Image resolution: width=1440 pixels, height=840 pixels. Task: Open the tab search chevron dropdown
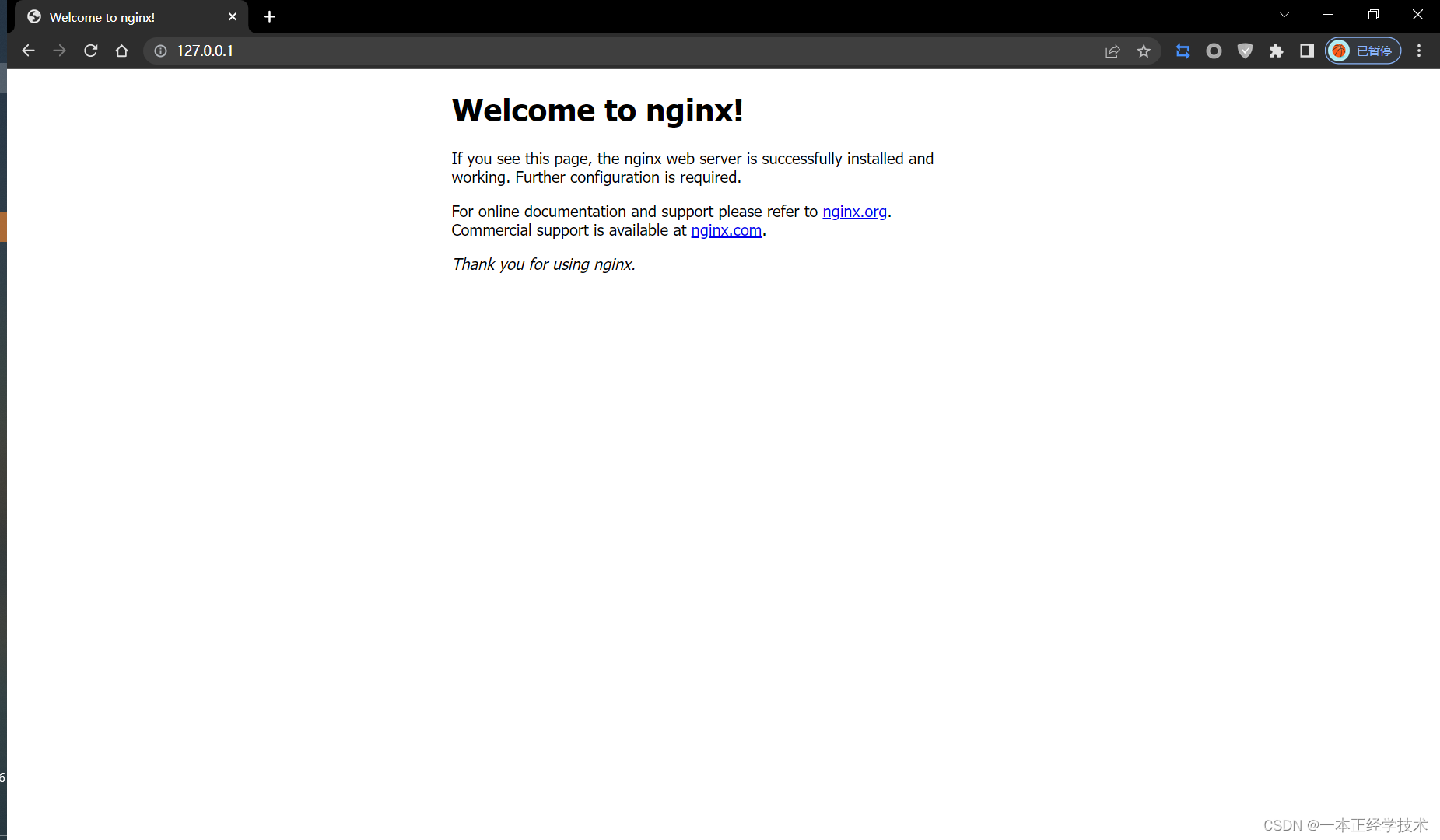click(x=1284, y=14)
